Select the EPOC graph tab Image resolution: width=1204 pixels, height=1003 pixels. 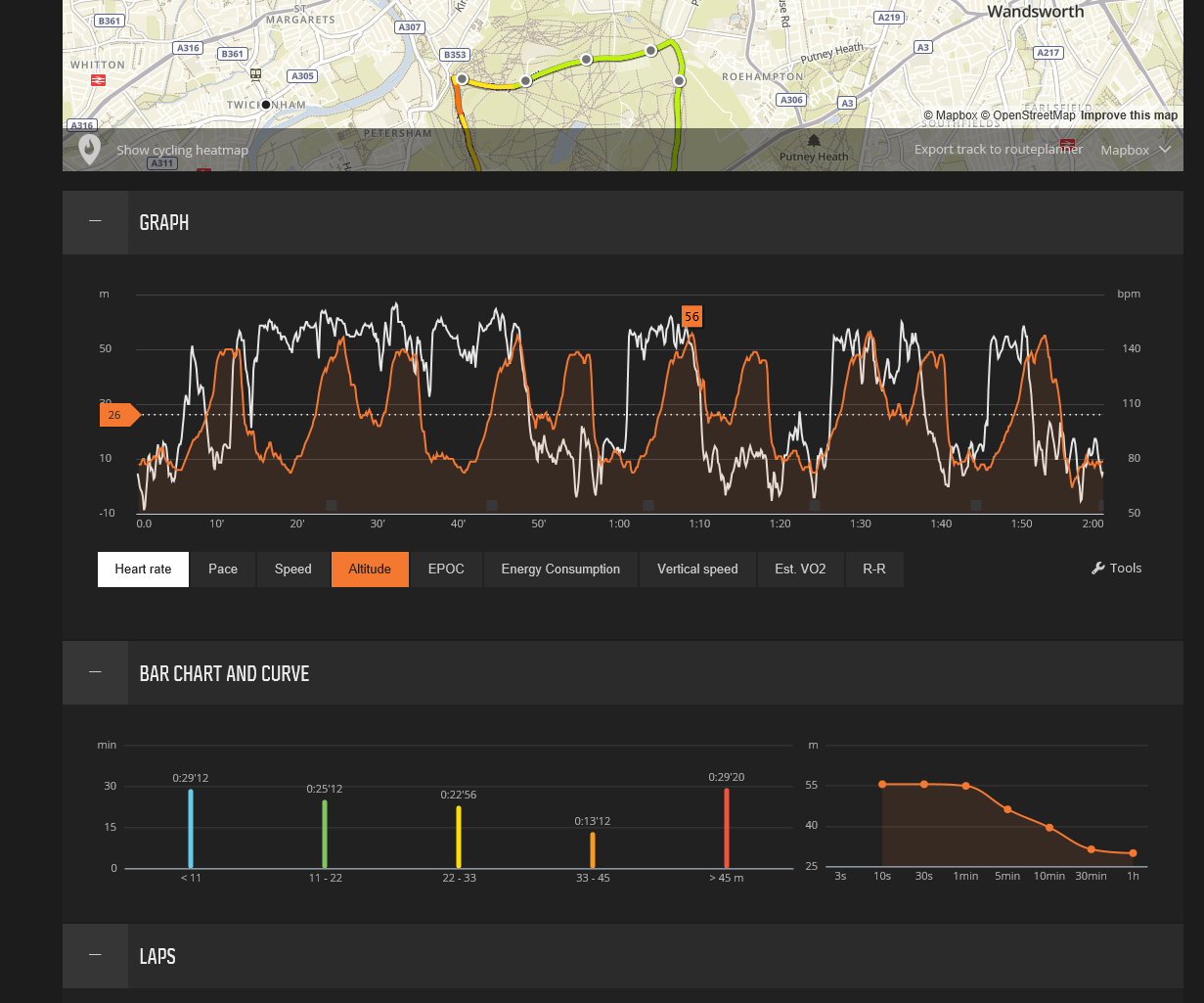click(x=446, y=569)
